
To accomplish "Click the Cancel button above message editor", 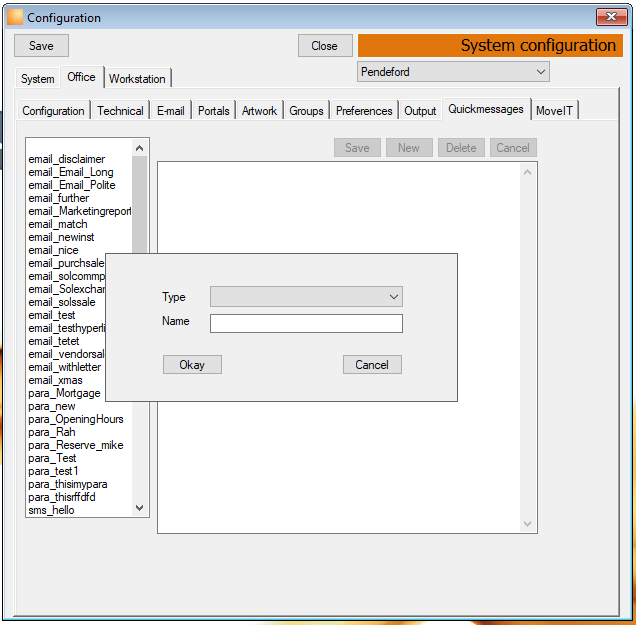I will click(x=513, y=148).
